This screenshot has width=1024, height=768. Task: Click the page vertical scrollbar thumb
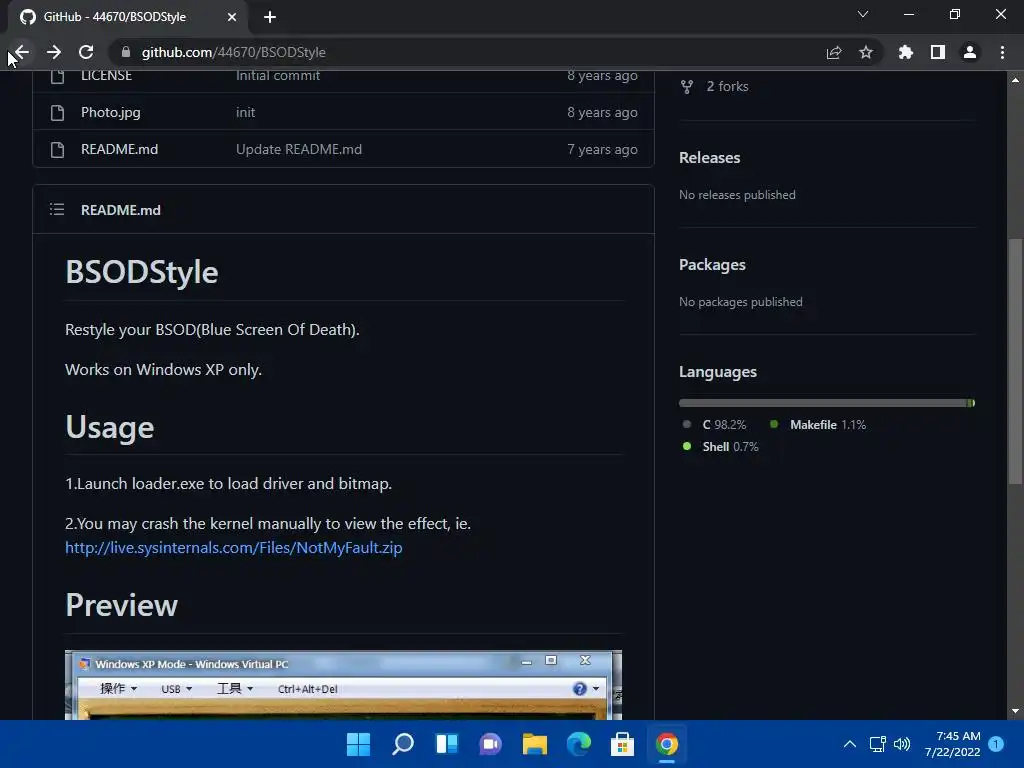click(1015, 361)
